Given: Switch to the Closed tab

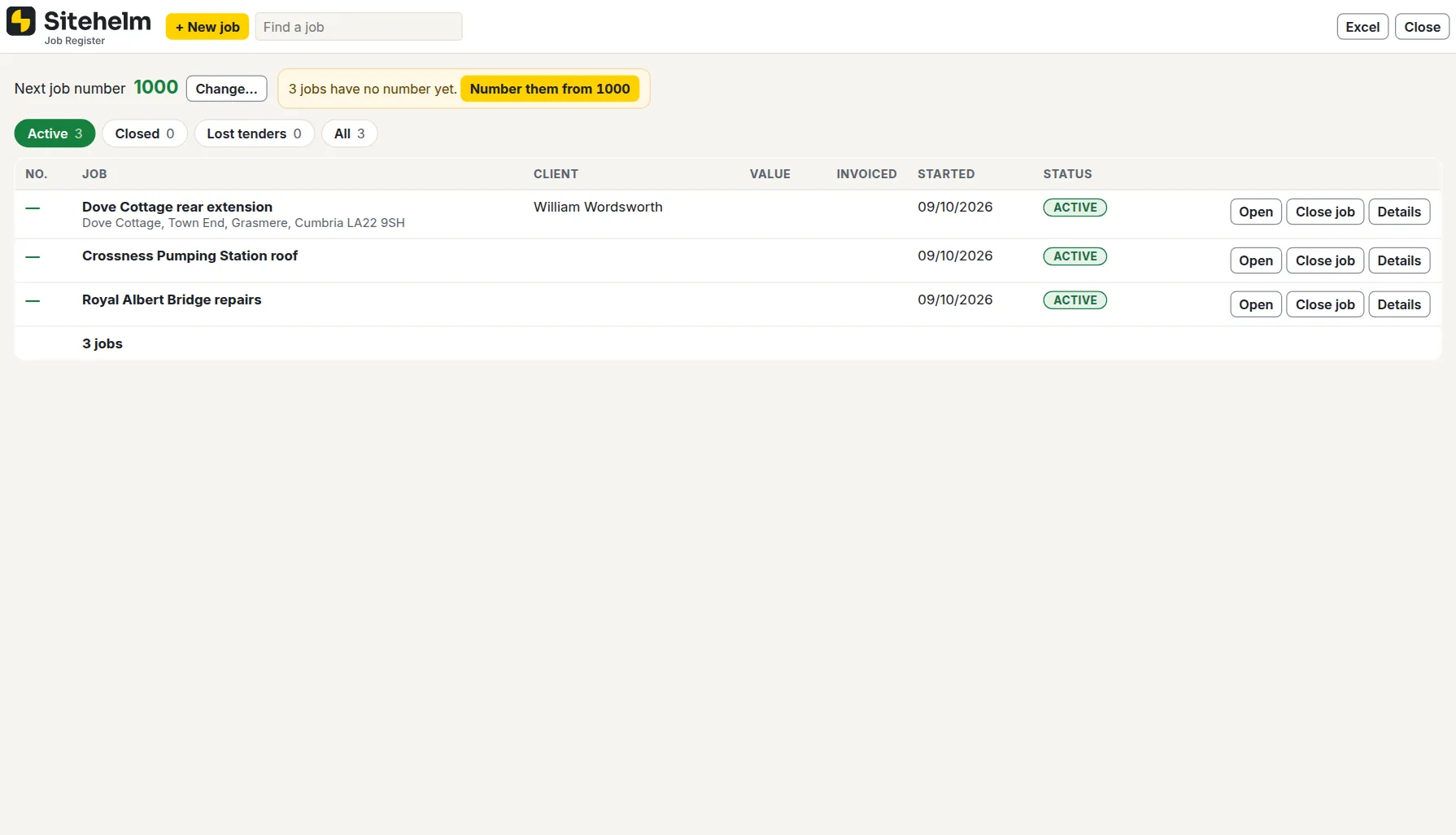Looking at the screenshot, I should (145, 133).
